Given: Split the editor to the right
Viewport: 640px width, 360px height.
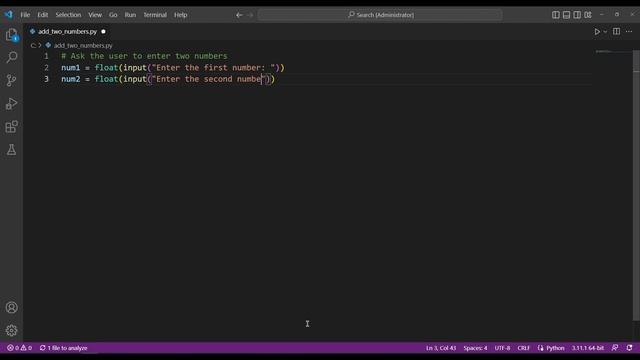Looking at the screenshot, I should 616,31.
